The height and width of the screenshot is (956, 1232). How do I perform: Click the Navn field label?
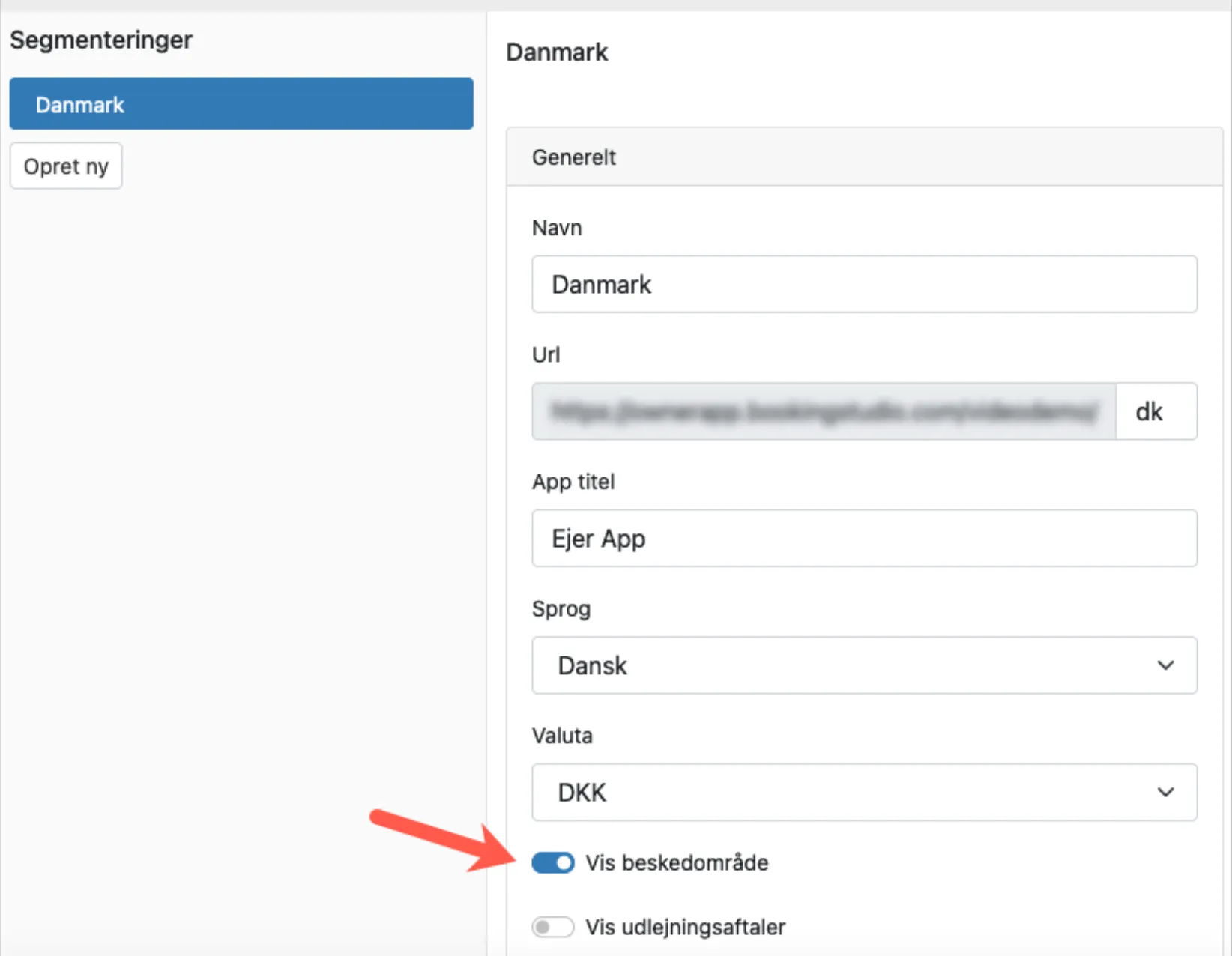(557, 228)
